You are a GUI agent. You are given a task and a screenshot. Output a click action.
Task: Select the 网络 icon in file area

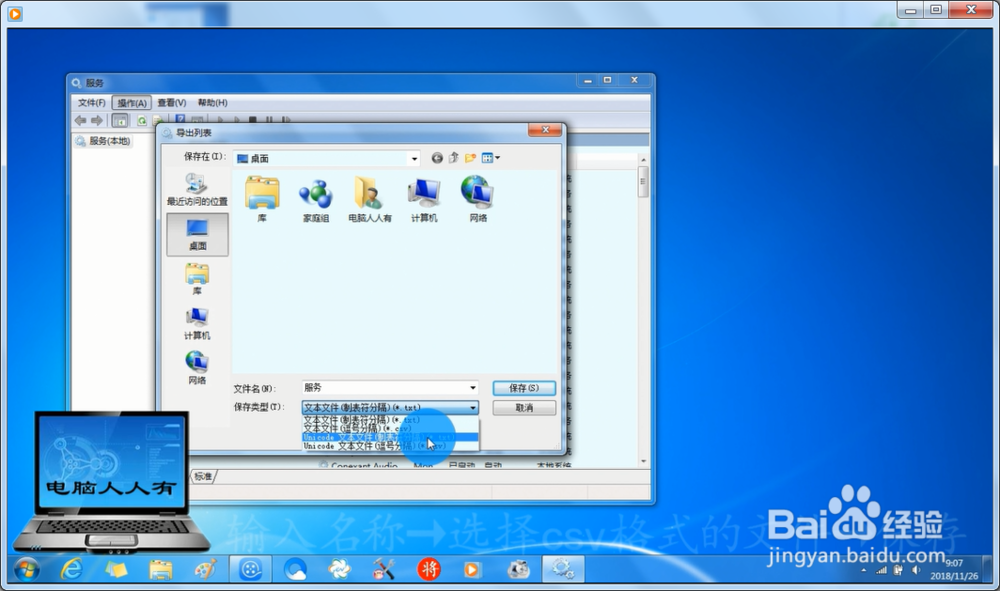[x=478, y=199]
